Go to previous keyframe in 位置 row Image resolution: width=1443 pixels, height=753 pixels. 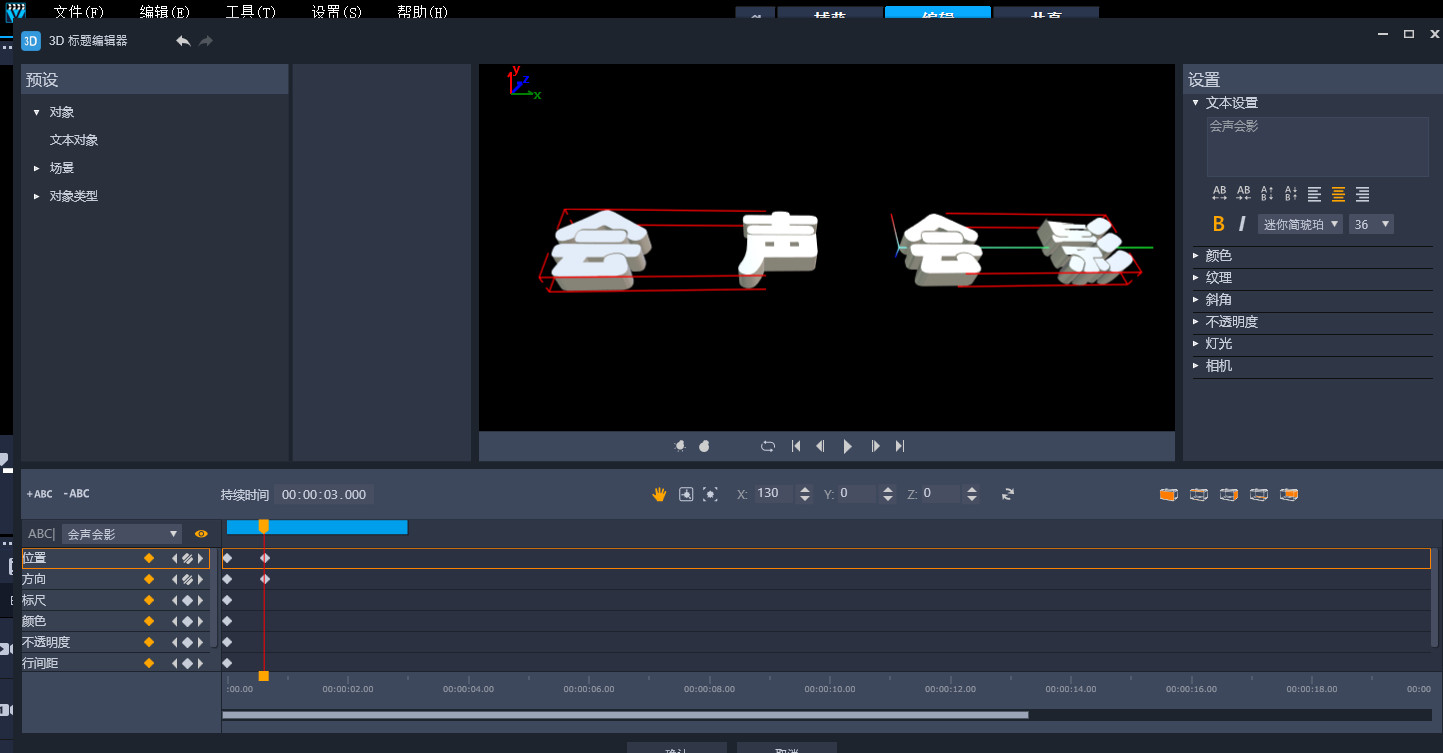pyautogui.click(x=175, y=558)
